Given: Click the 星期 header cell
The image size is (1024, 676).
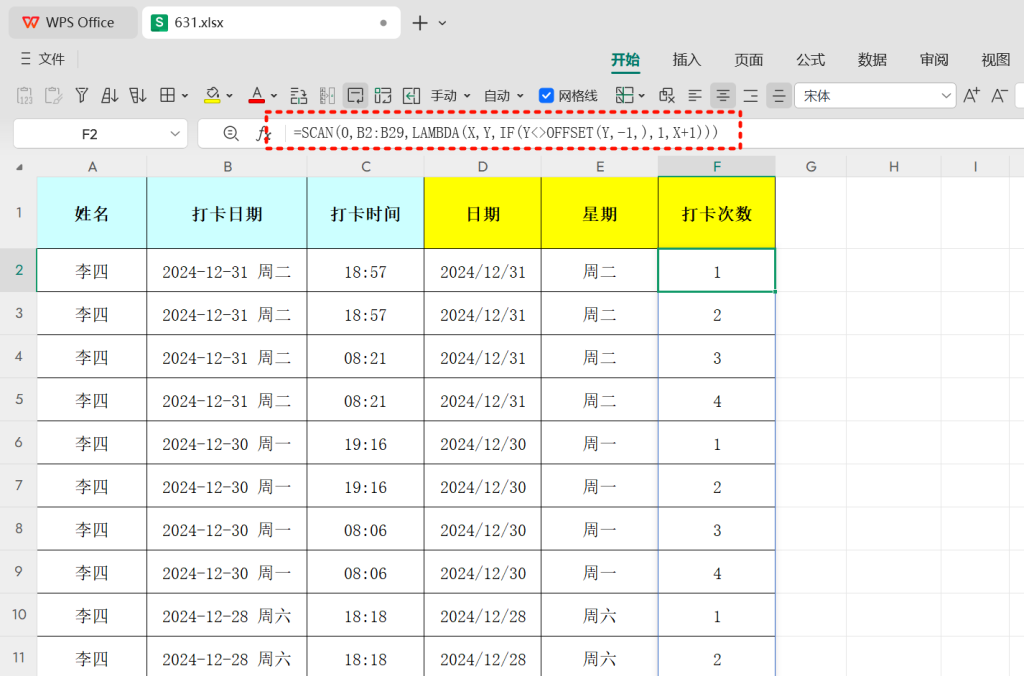Looking at the screenshot, I should pyautogui.click(x=600, y=213).
